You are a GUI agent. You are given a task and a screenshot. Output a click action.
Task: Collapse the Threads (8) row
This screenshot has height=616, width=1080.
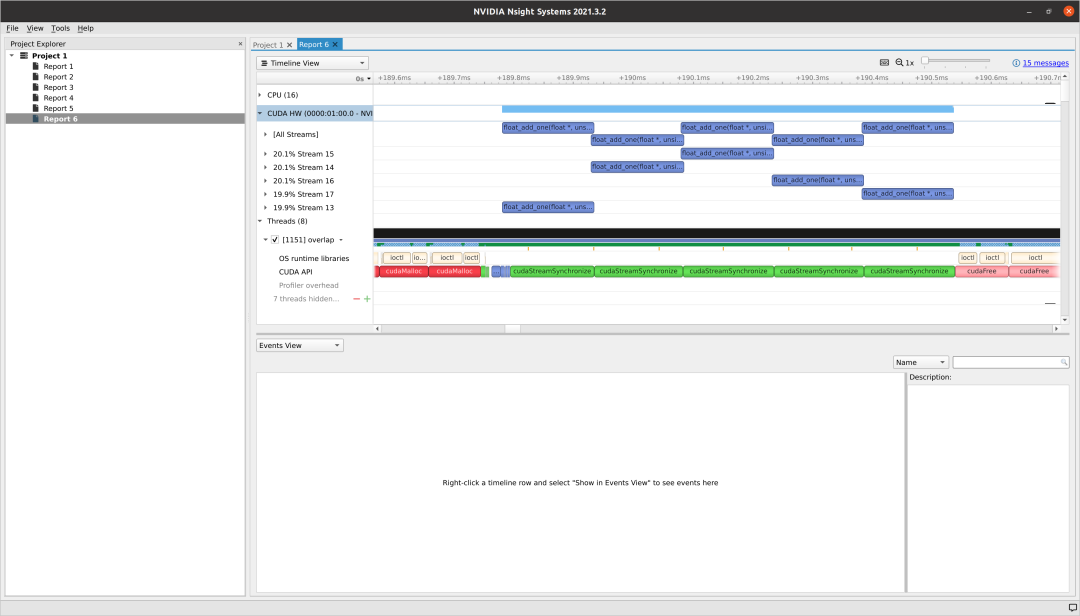tap(260, 221)
